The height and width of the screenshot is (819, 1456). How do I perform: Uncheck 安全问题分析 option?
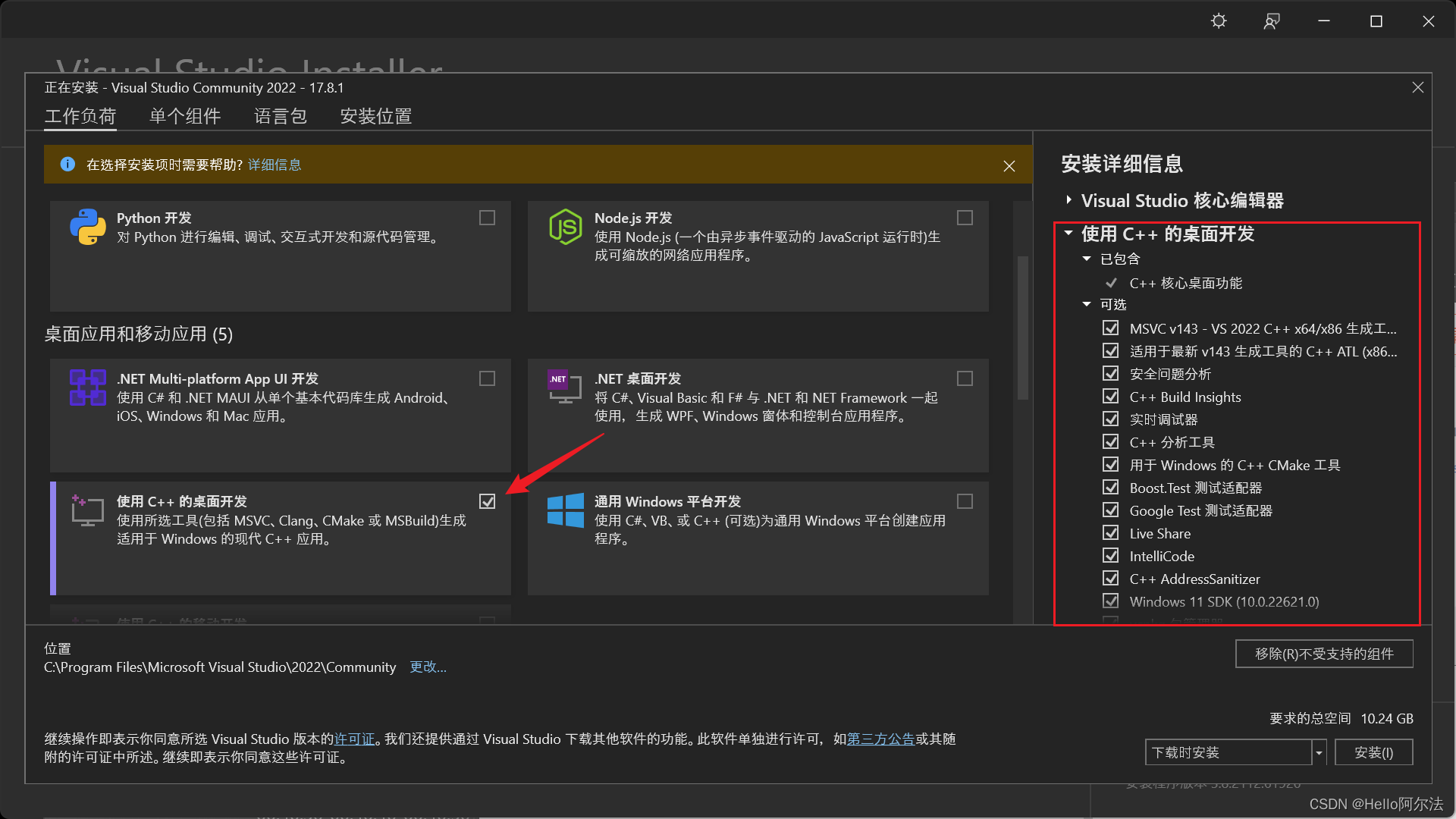[x=1111, y=374]
